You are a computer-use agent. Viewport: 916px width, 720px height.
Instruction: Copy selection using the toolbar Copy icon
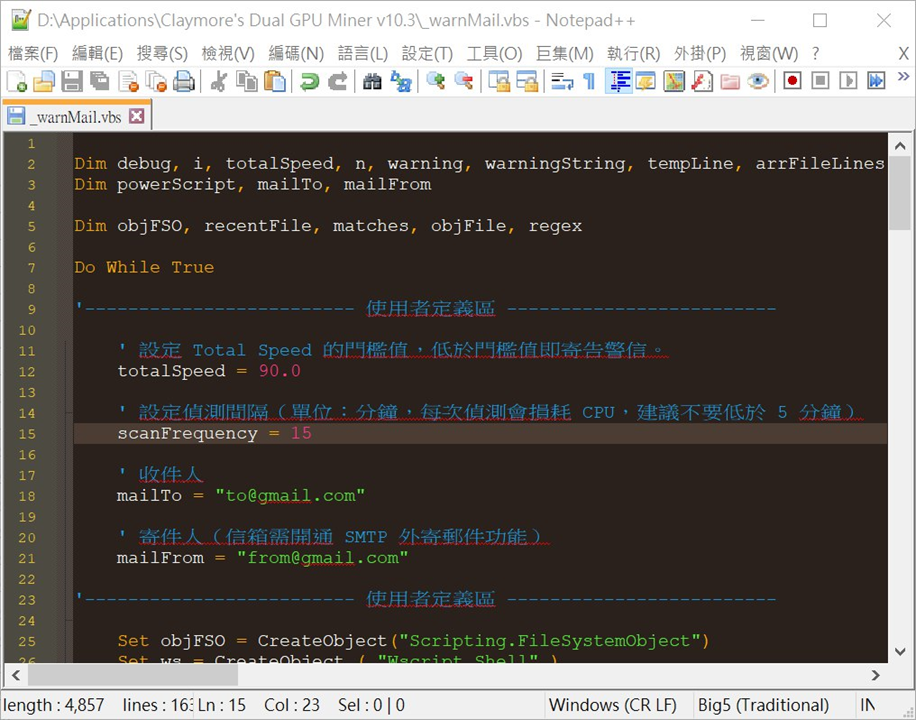[x=247, y=81]
